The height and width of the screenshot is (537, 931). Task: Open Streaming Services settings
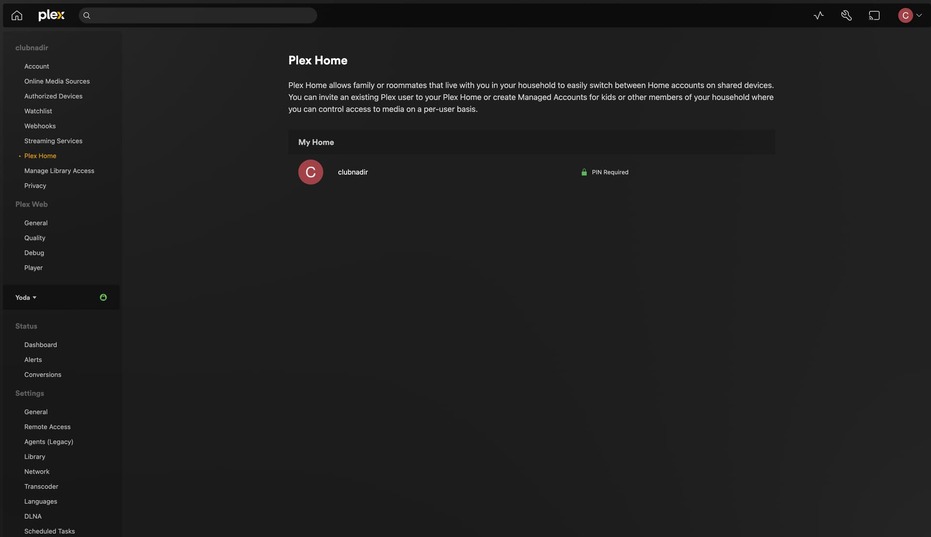tap(53, 141)
